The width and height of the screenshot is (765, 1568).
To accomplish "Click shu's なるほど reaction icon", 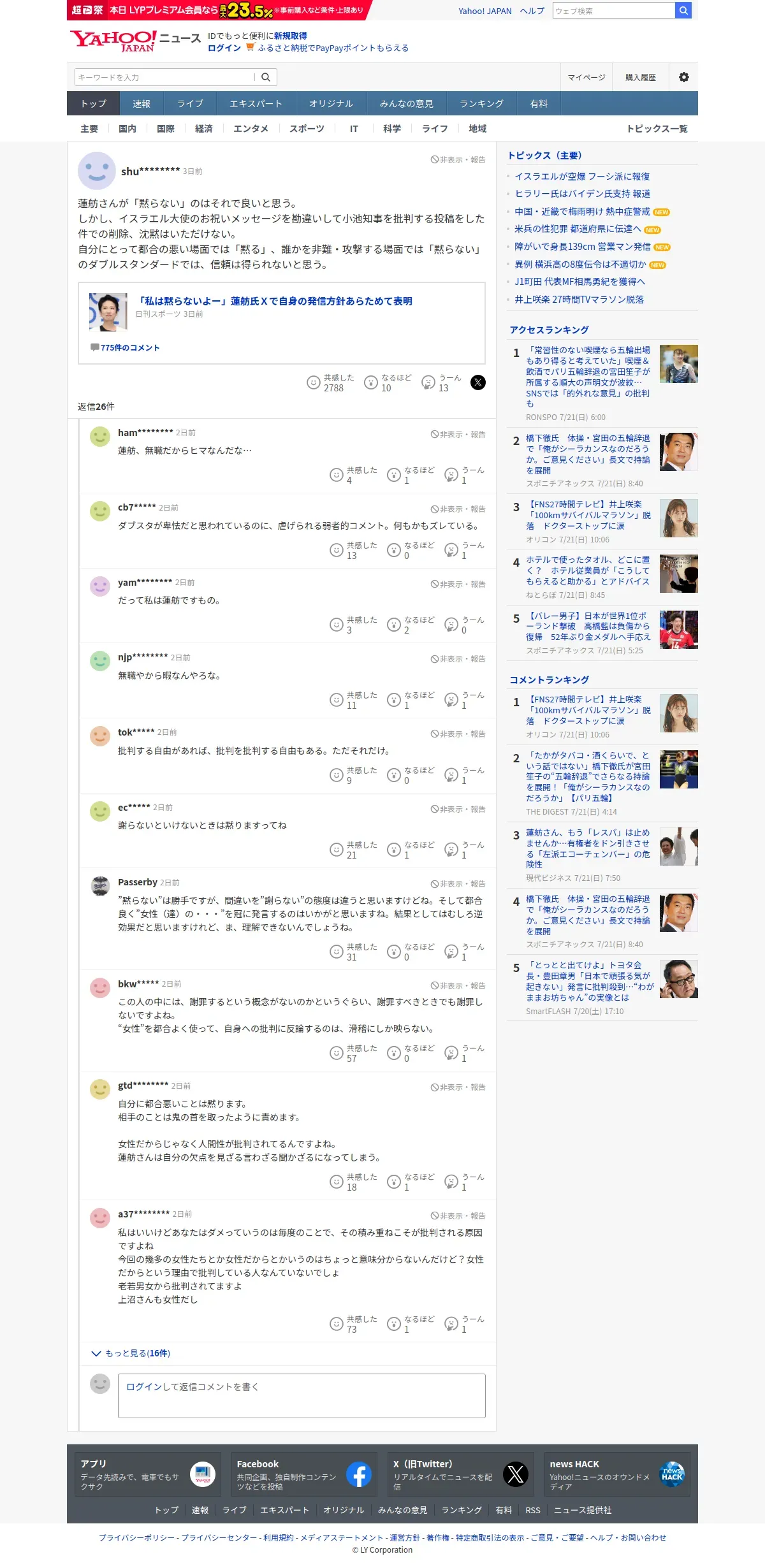I will pos(370,382).
